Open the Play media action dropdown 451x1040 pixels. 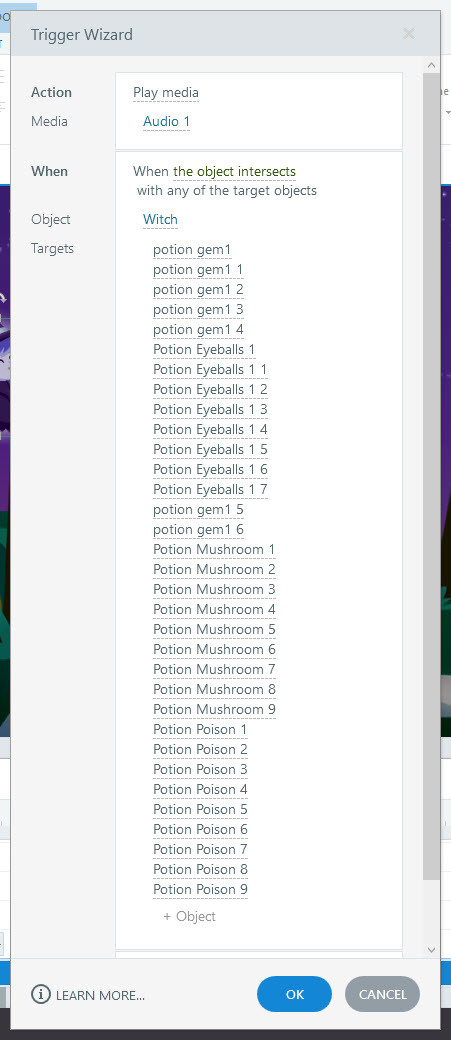(166, 92)
